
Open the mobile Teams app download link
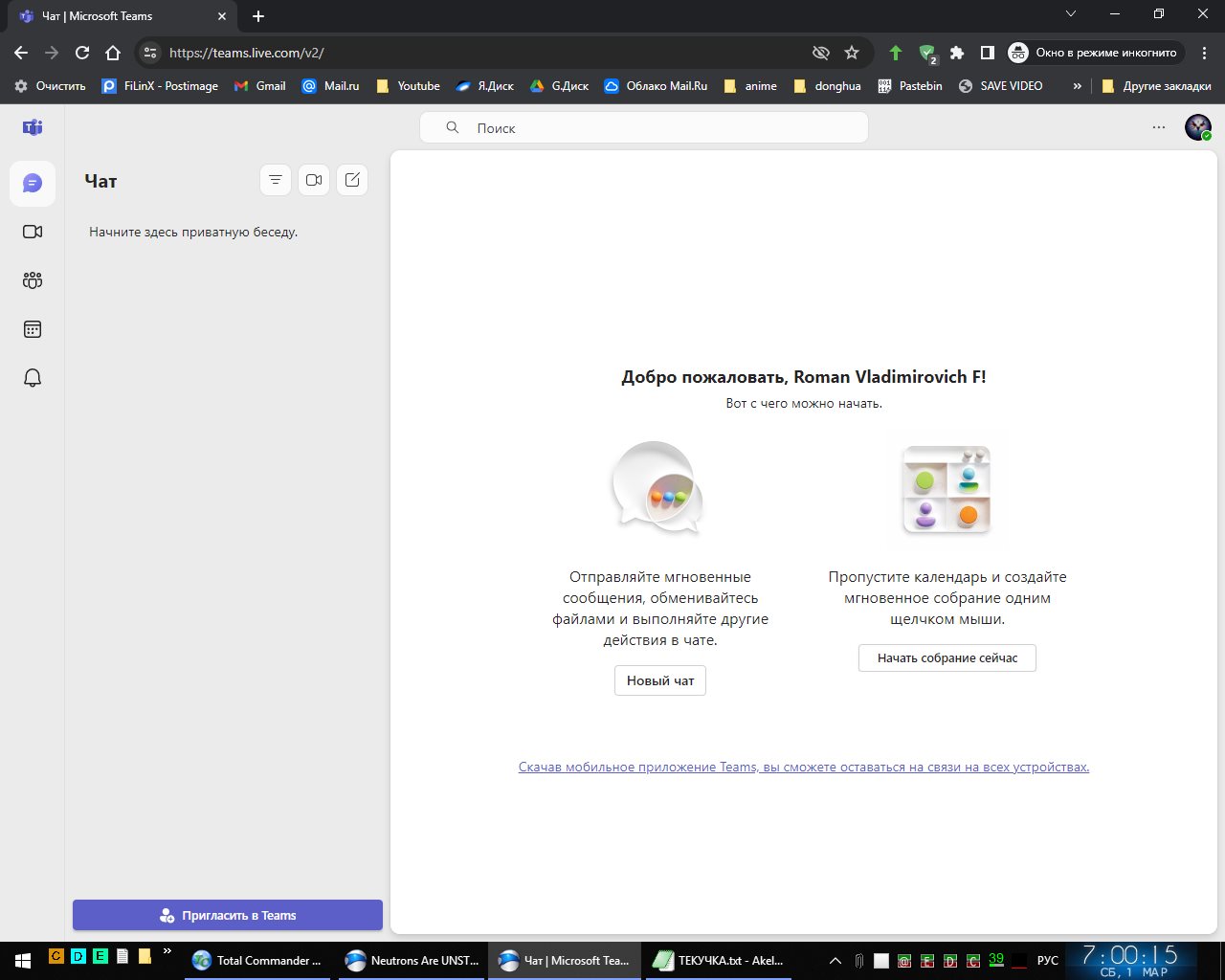804,767
